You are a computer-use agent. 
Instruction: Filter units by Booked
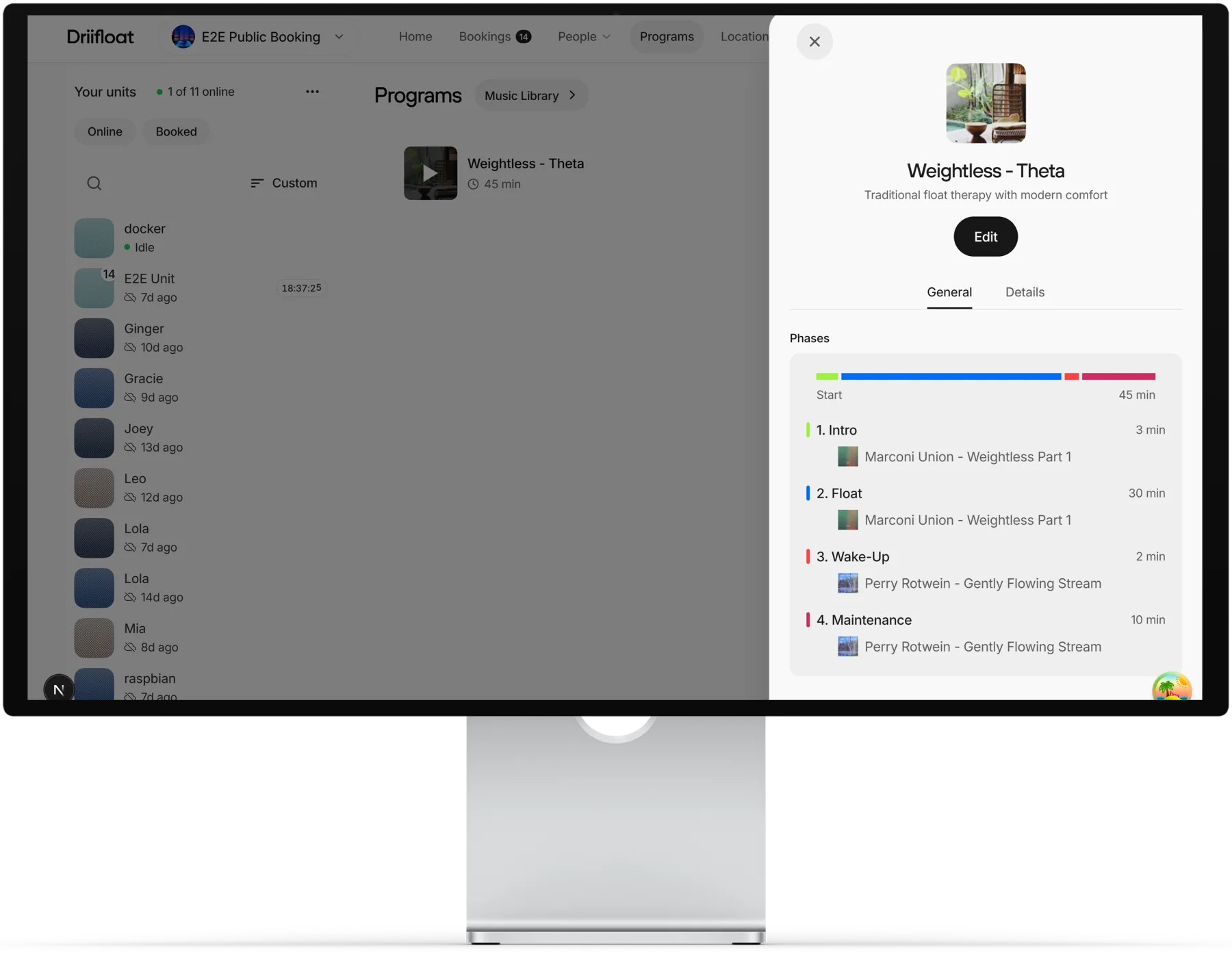tap(176, 131)
